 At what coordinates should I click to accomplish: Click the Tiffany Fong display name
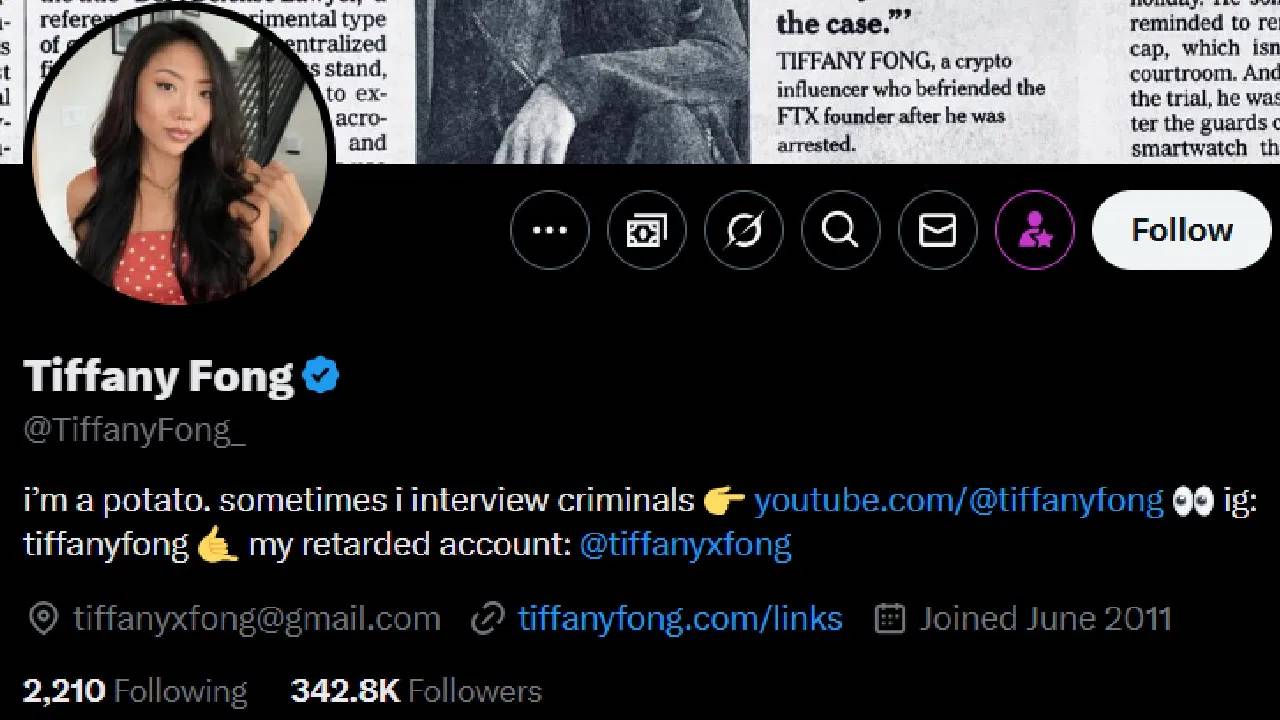pyautogui.click(x=158, y=377)
